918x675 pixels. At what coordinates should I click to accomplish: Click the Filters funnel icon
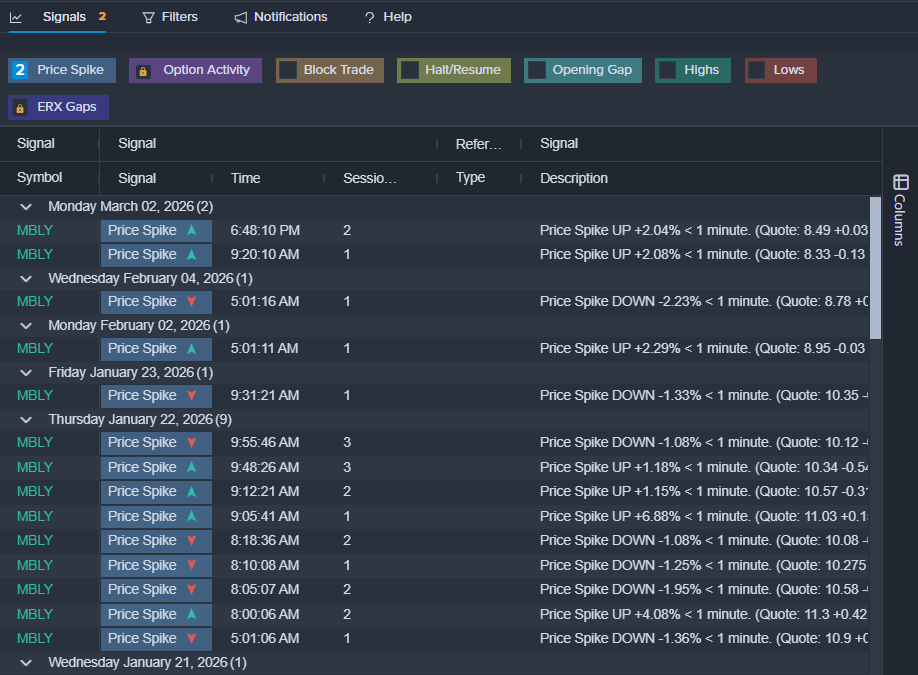pyautogui.click(x=148, y=17)
